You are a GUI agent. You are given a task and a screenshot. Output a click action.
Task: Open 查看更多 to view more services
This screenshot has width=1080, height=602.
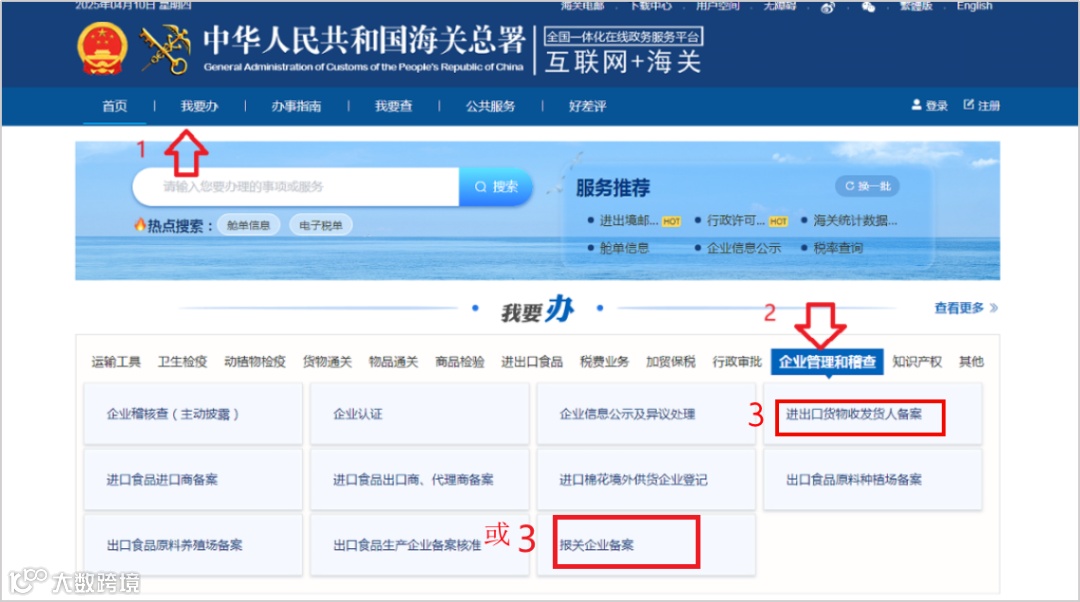coord(966,308)
